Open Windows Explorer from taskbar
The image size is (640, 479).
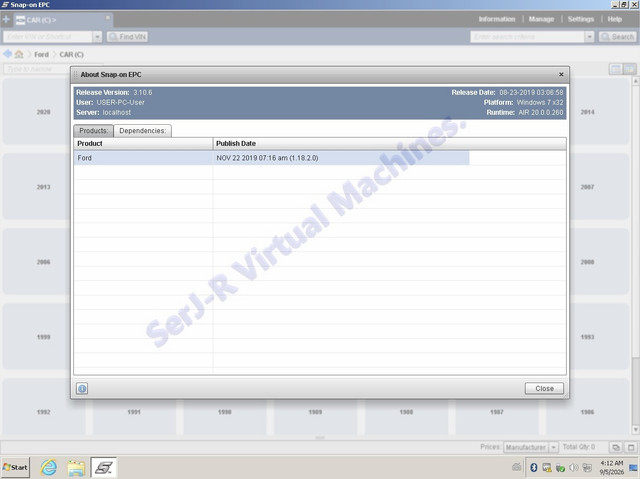pos(76,468)
